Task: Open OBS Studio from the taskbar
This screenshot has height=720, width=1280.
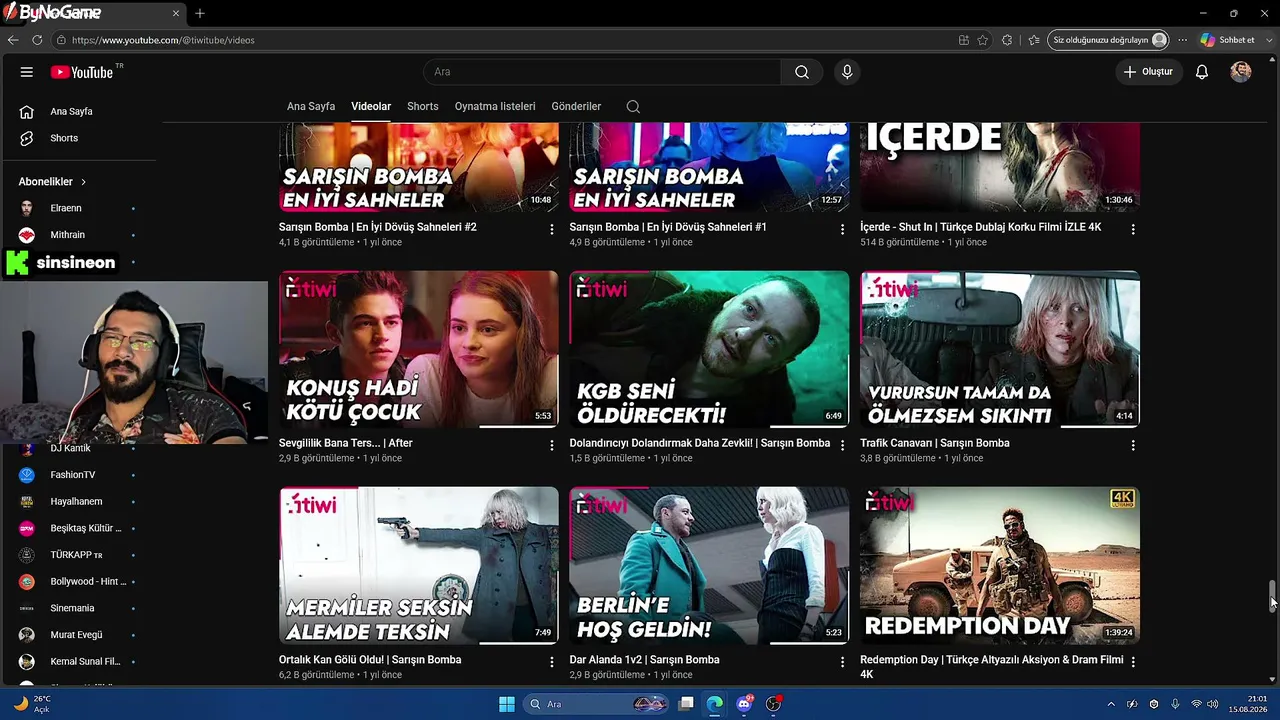Action: coord(773,704)
